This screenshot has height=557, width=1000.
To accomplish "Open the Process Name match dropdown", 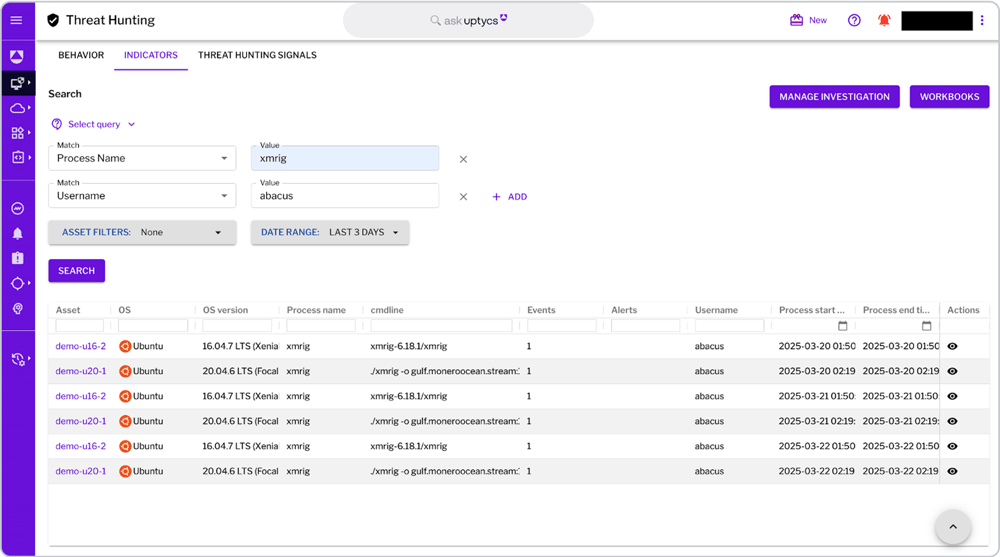I will pos(142,158).
